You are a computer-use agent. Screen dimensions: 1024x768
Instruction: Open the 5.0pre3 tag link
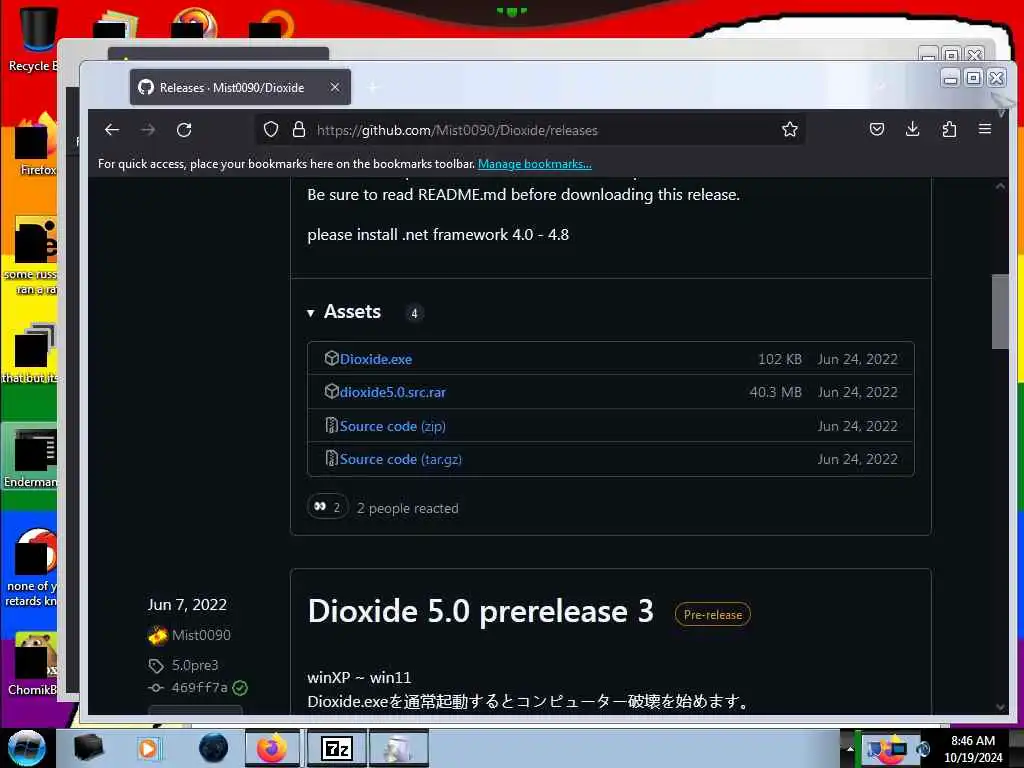(195, 665)
